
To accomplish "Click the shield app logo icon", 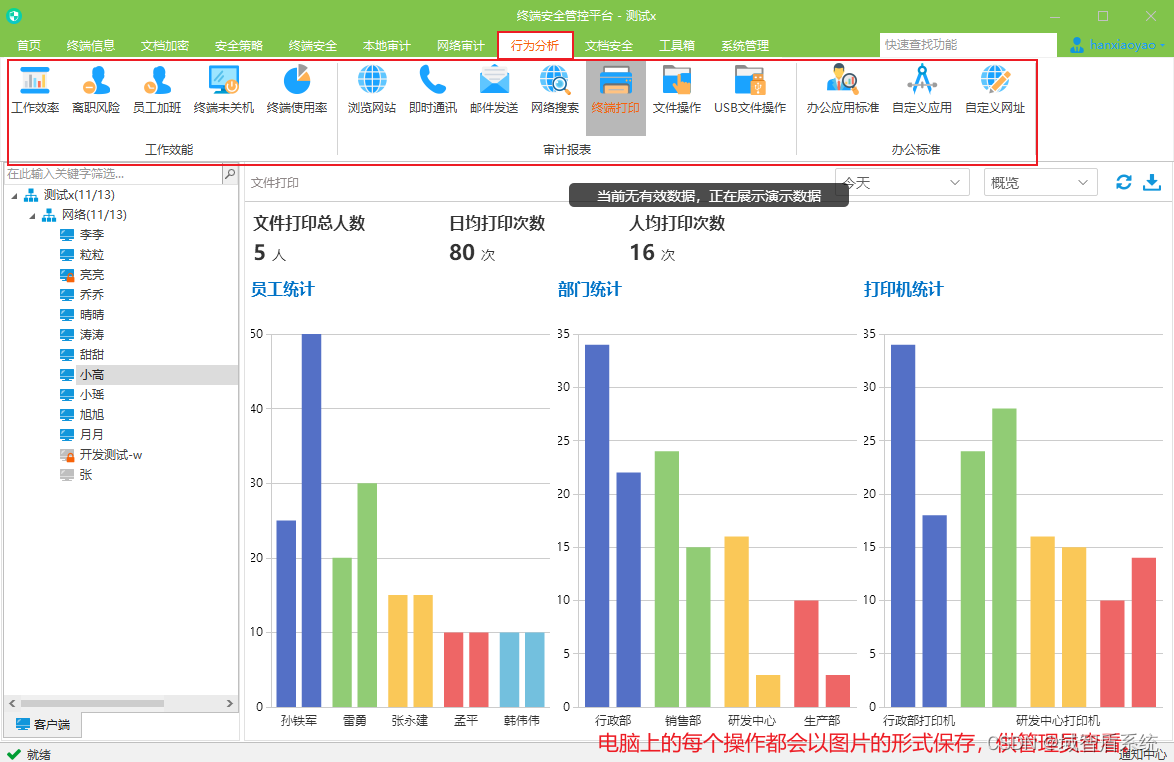I will (x=13, y=16).
